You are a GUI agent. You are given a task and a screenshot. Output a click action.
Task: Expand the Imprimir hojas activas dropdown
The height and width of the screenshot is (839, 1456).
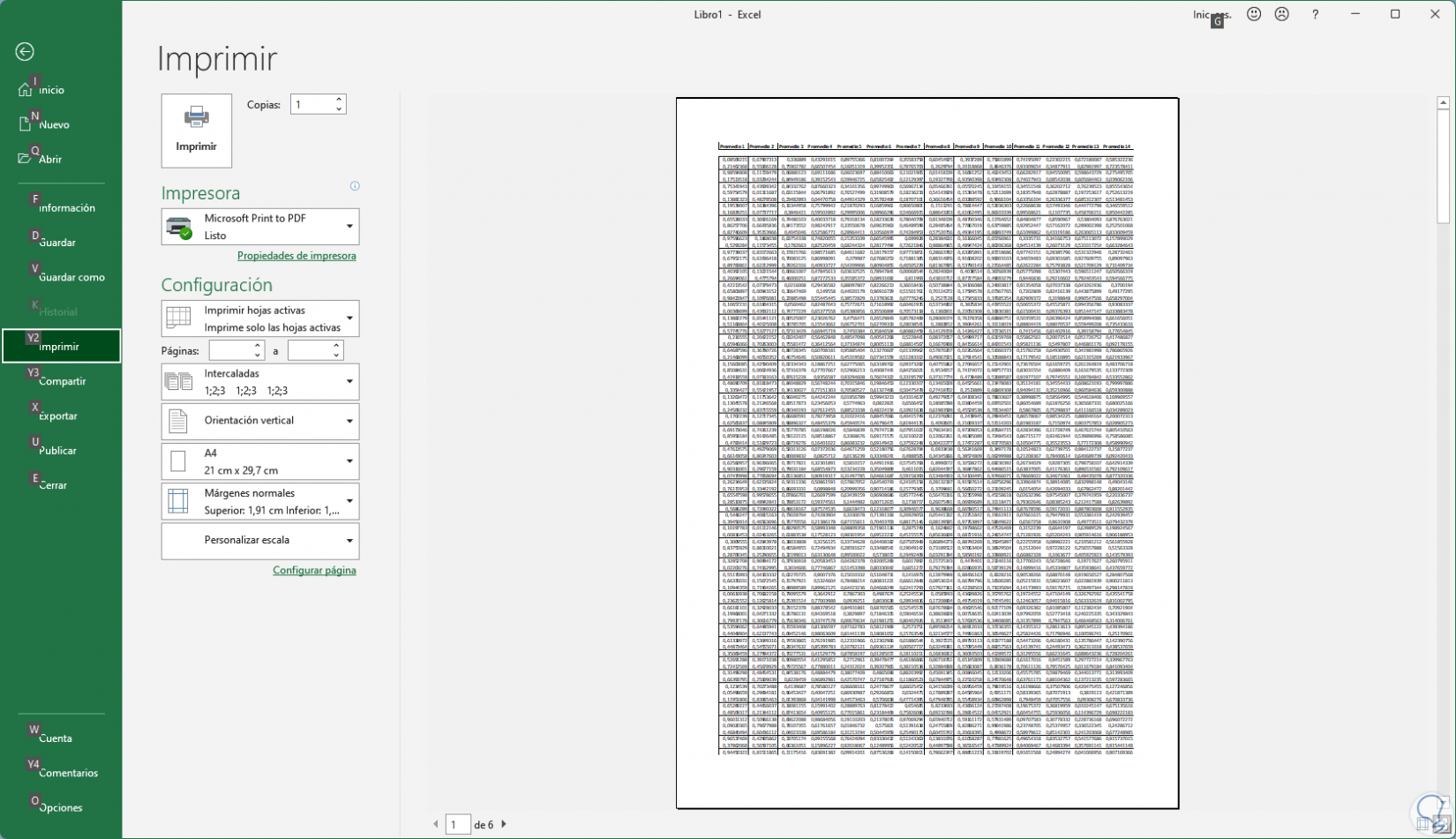[x=260, y=318]
